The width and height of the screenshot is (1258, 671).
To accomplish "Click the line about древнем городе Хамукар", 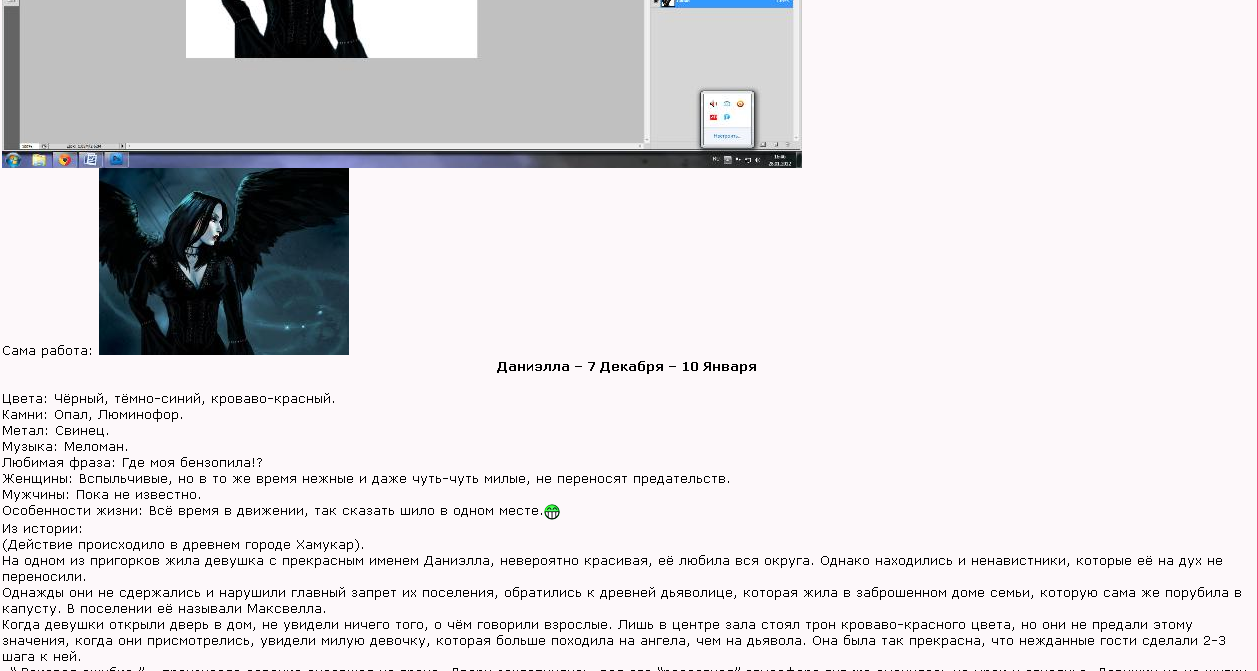I will tap(183, 545).
